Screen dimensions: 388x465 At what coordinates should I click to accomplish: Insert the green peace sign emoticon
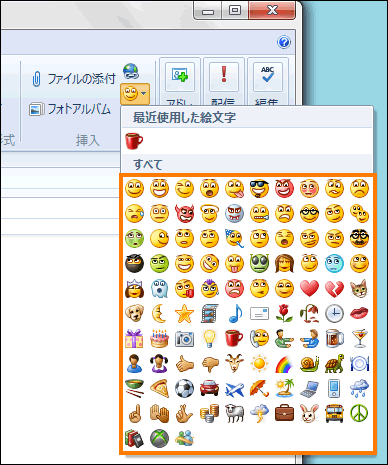[359, 413]
